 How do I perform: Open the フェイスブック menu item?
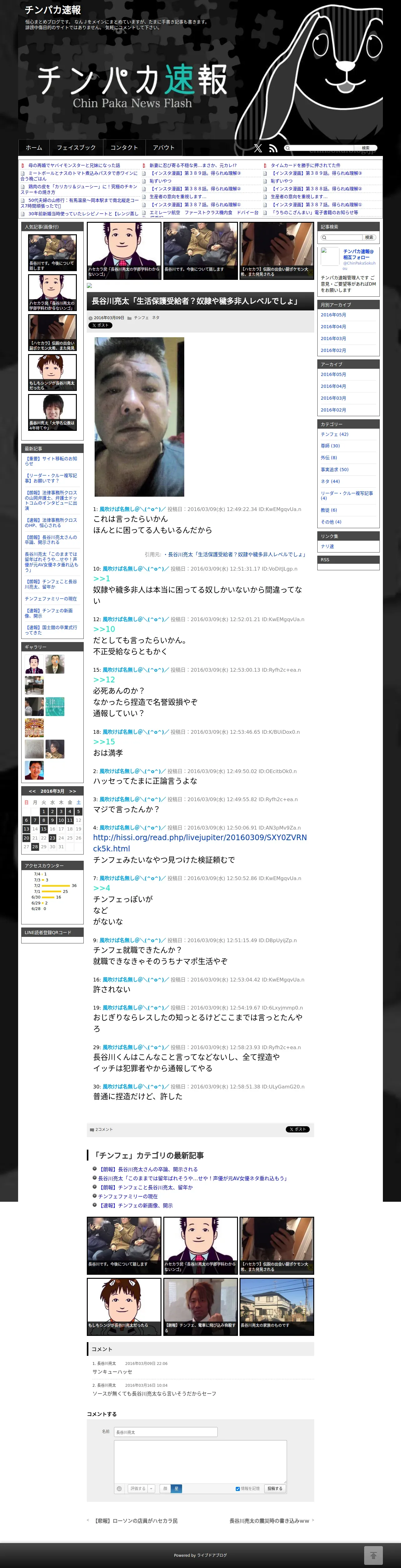pyautogui.click(x=76, y=147)
